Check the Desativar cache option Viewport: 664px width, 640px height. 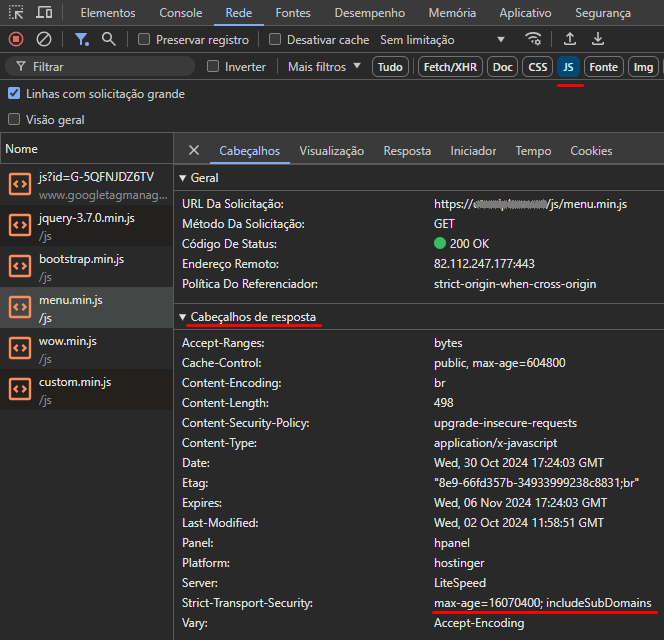tap(275, 40)
